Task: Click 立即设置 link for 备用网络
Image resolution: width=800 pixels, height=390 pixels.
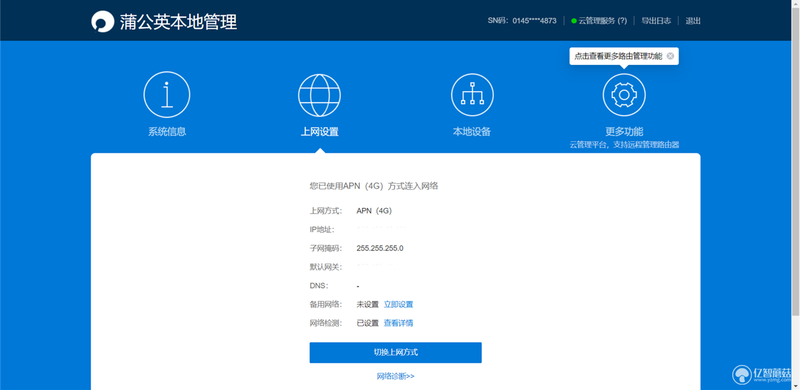Action: [398, 304]
